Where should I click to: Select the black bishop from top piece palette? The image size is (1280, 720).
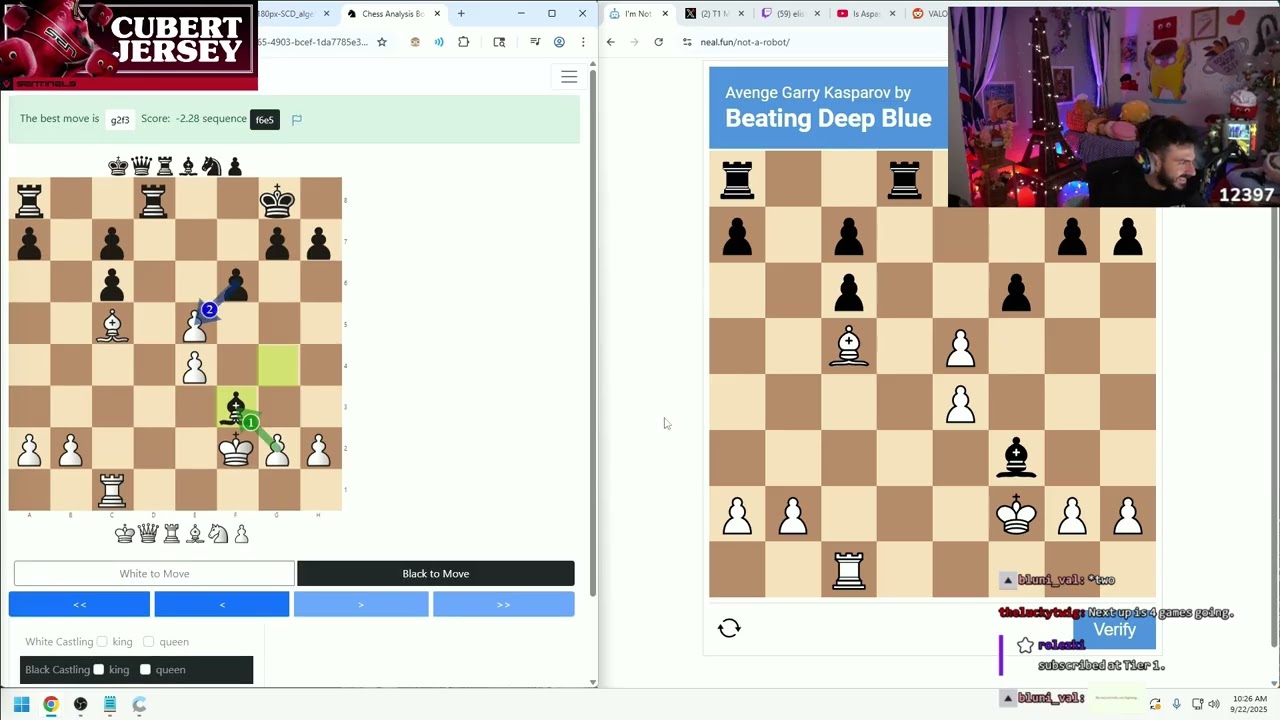point(188,166)
